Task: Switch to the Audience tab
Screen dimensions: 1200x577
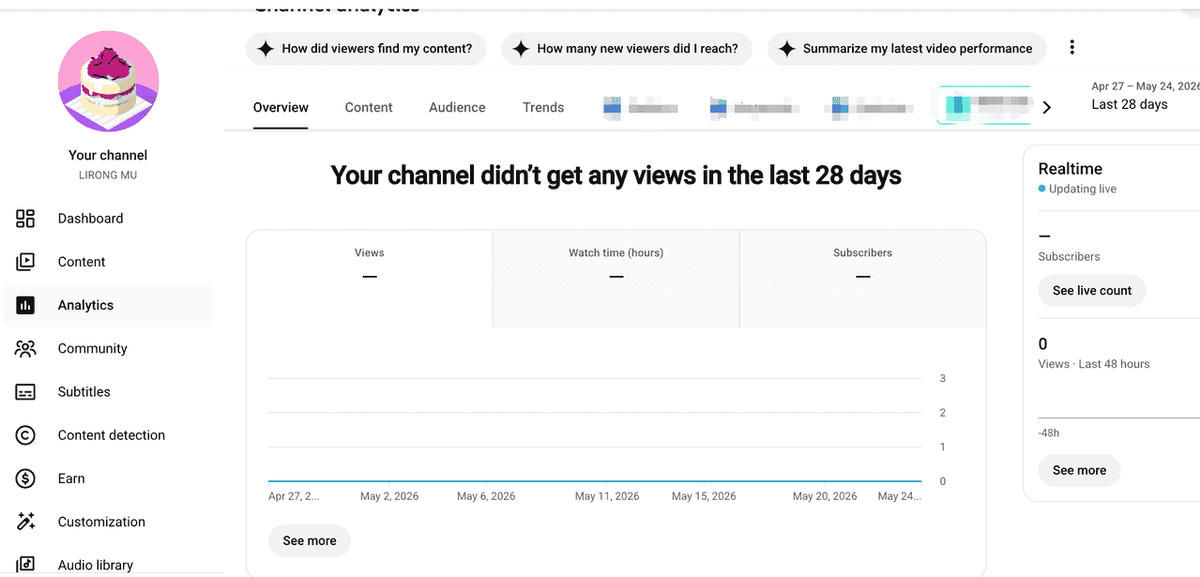Action: click(x=457, y=107)
